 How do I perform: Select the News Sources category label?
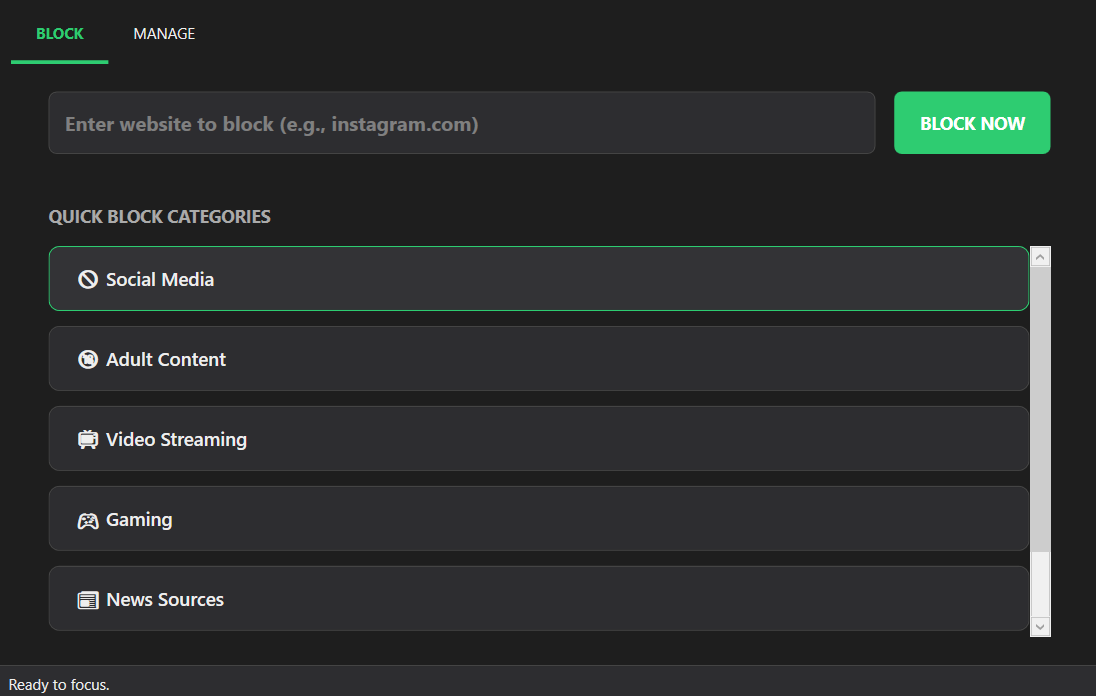(165, 600)
